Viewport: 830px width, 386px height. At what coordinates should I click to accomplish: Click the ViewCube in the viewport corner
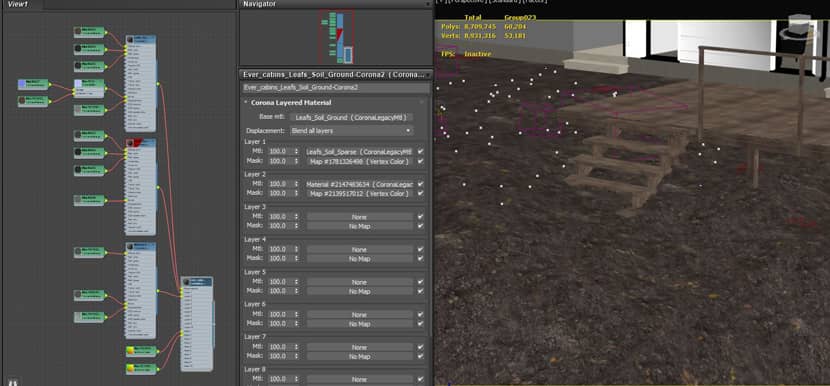click(x=799, y=26)
